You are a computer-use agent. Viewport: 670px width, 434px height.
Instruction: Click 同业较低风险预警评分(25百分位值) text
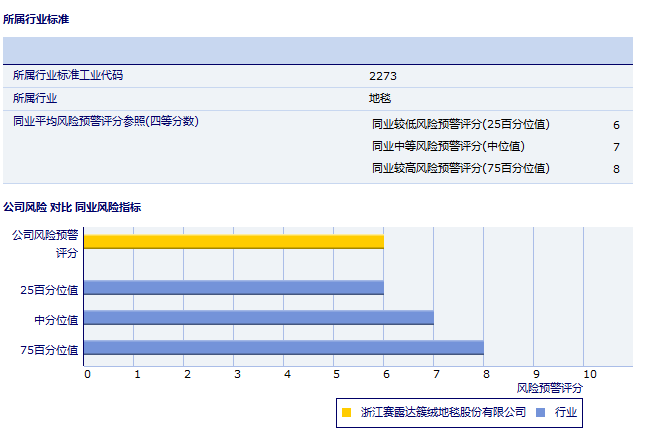click(460, 125)
